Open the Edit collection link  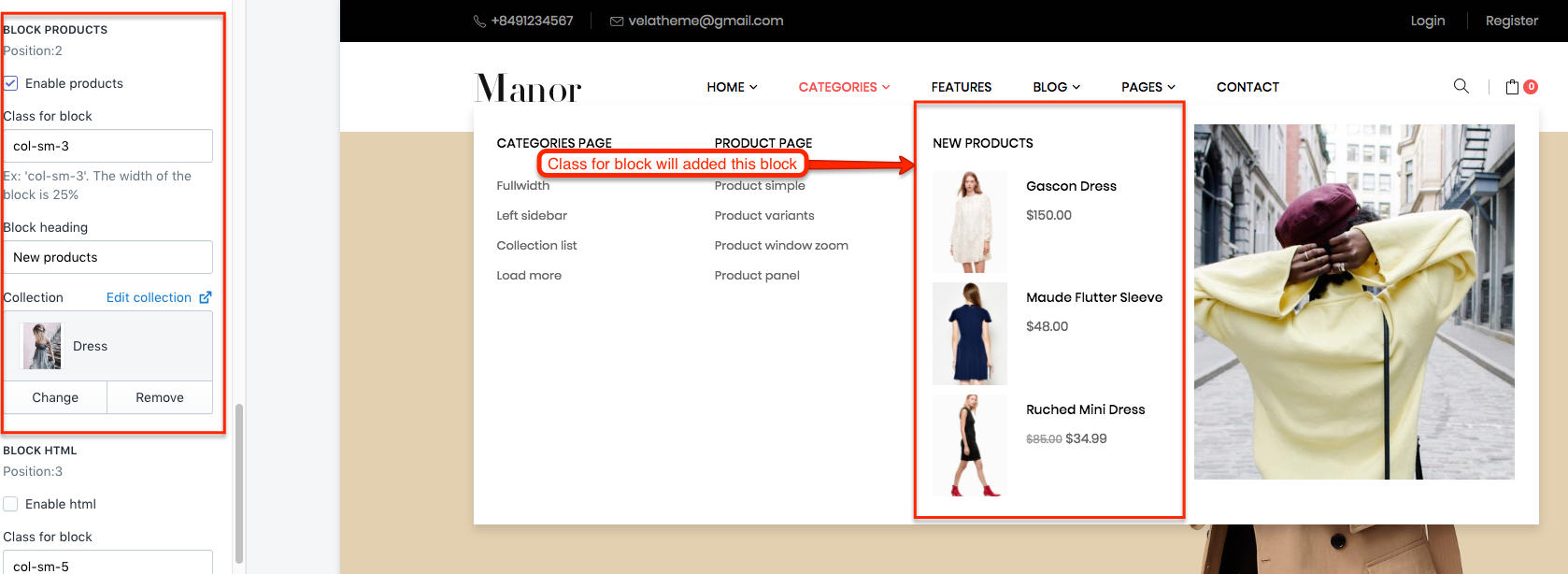(x=149, y=297)
